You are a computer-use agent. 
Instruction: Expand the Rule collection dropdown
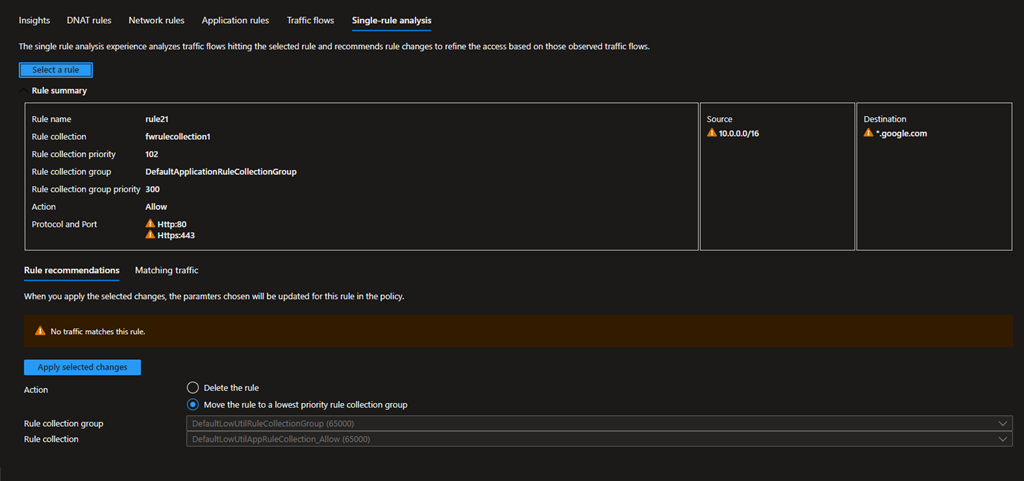click(600, 439)
